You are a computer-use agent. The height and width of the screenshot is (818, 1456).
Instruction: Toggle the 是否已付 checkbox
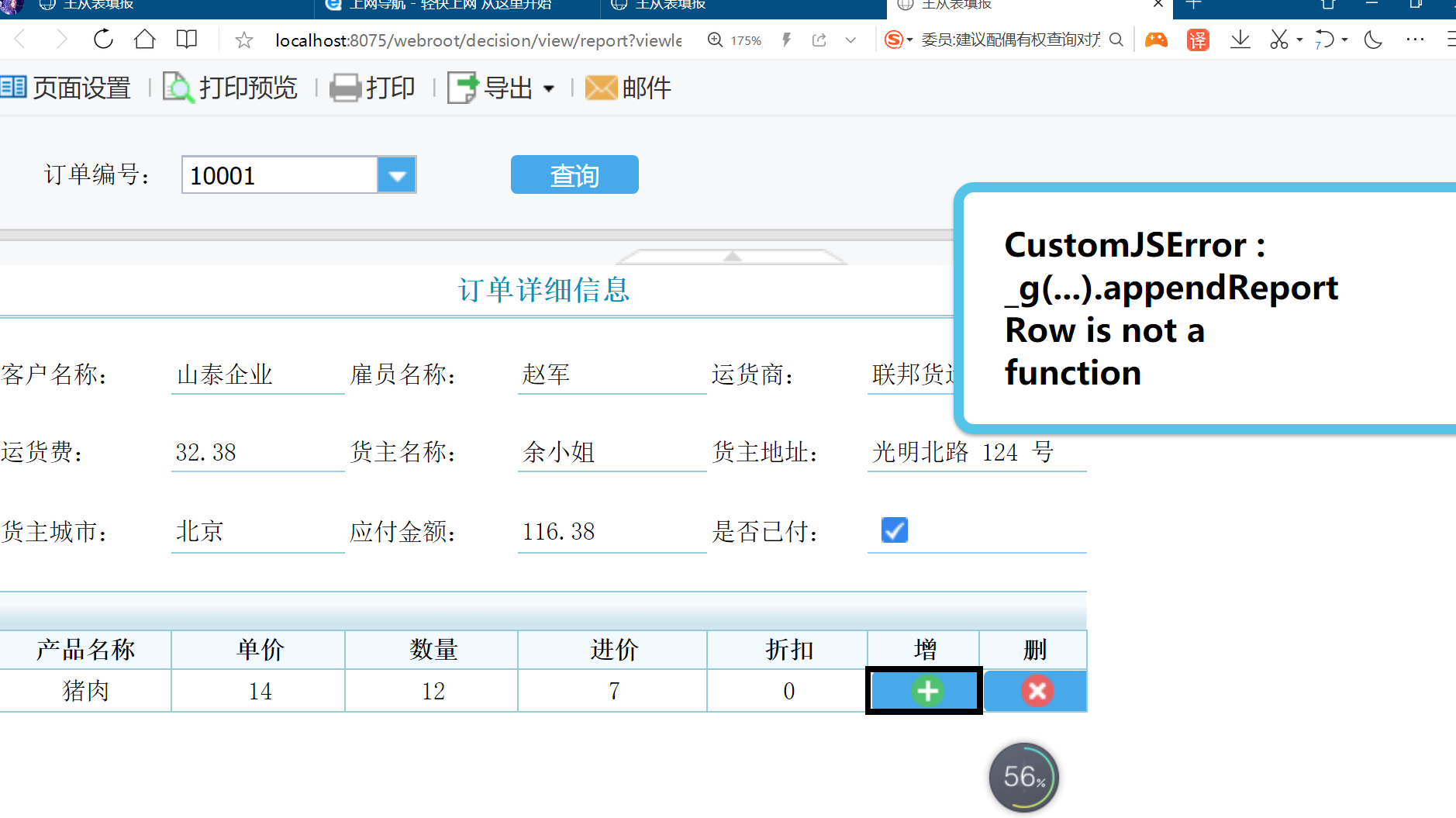894,530
